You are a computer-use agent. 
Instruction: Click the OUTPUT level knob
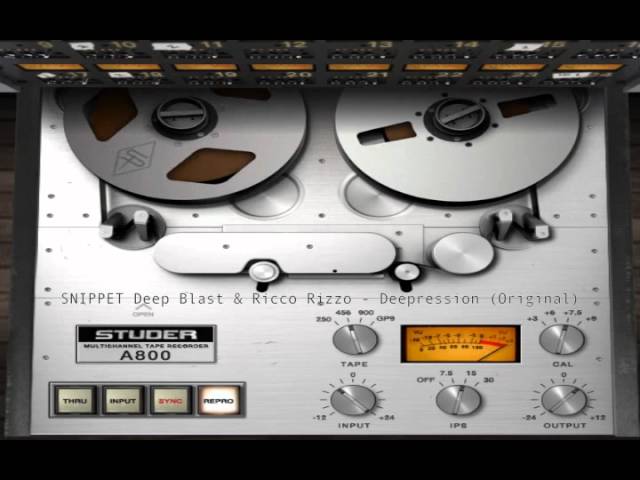click(564, 400)
